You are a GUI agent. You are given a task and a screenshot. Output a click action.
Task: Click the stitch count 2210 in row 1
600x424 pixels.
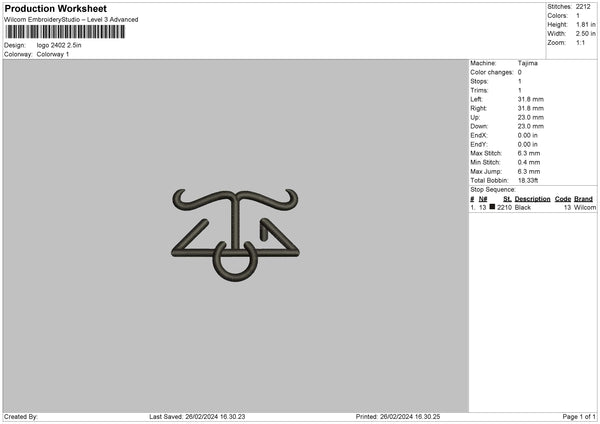[x=504, y=207]
